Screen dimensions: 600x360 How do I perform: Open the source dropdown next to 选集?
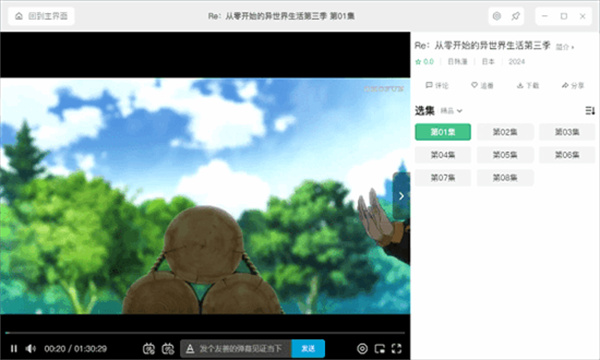(x=452, y=111)
